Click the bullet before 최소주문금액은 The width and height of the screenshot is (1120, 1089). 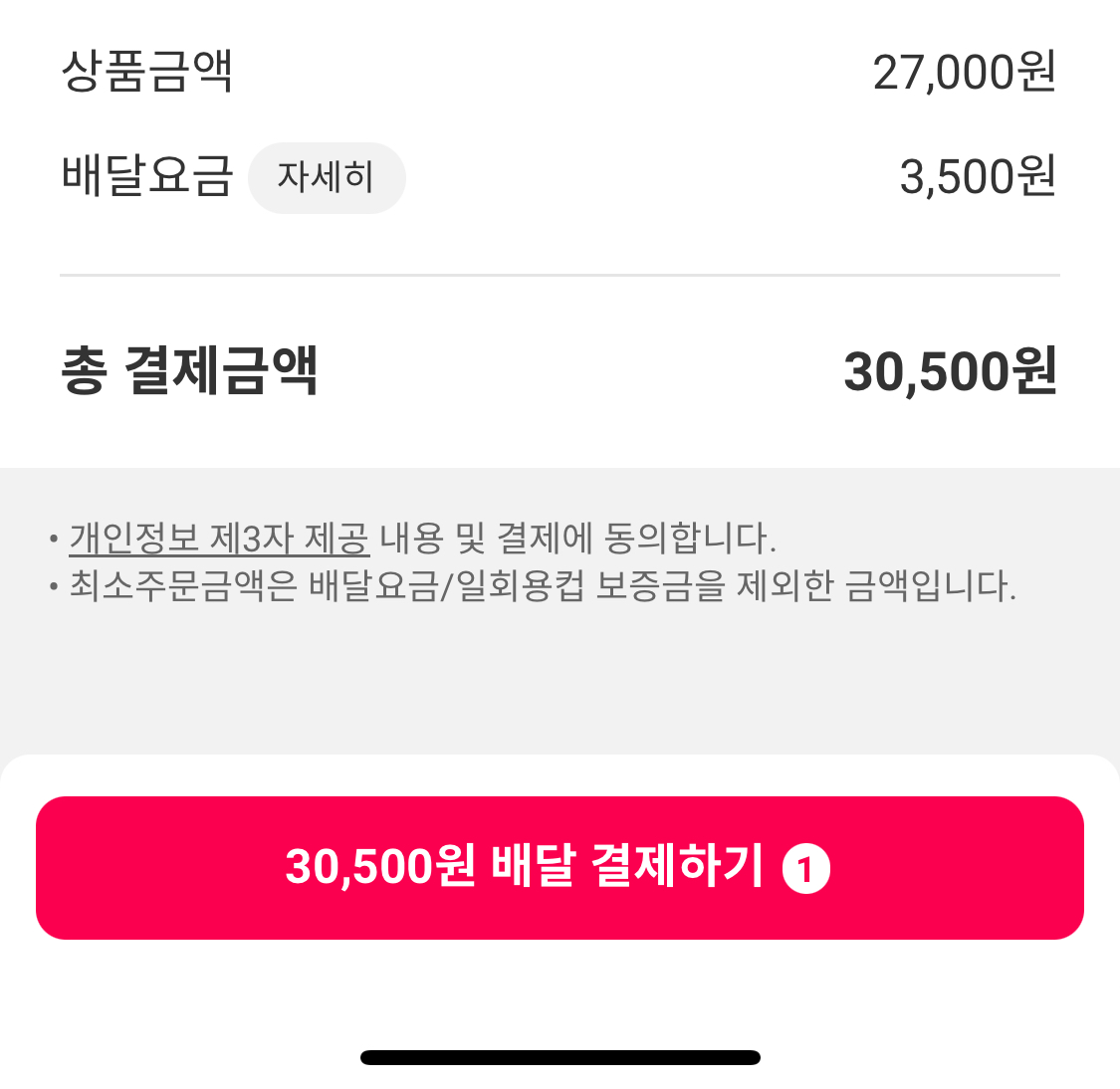(54, 586)
